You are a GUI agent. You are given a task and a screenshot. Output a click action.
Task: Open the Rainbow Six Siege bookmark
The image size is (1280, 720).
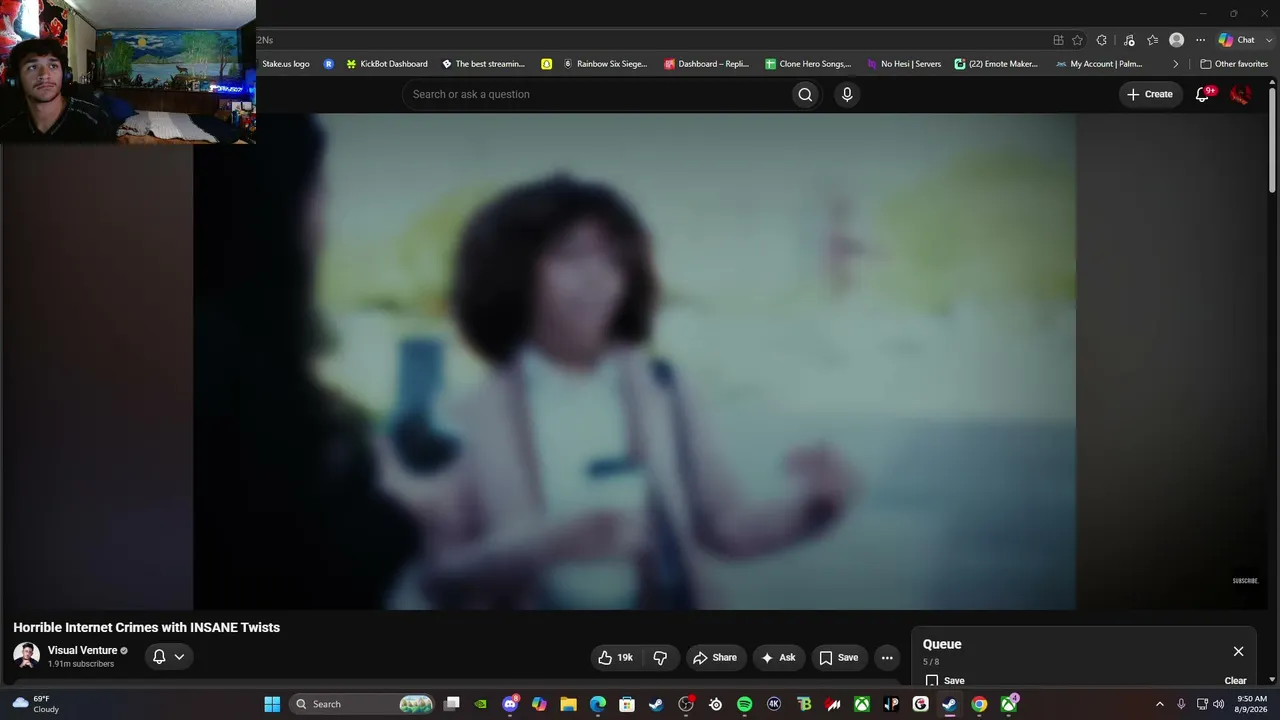pyautogui.click(x=604, y=64)
